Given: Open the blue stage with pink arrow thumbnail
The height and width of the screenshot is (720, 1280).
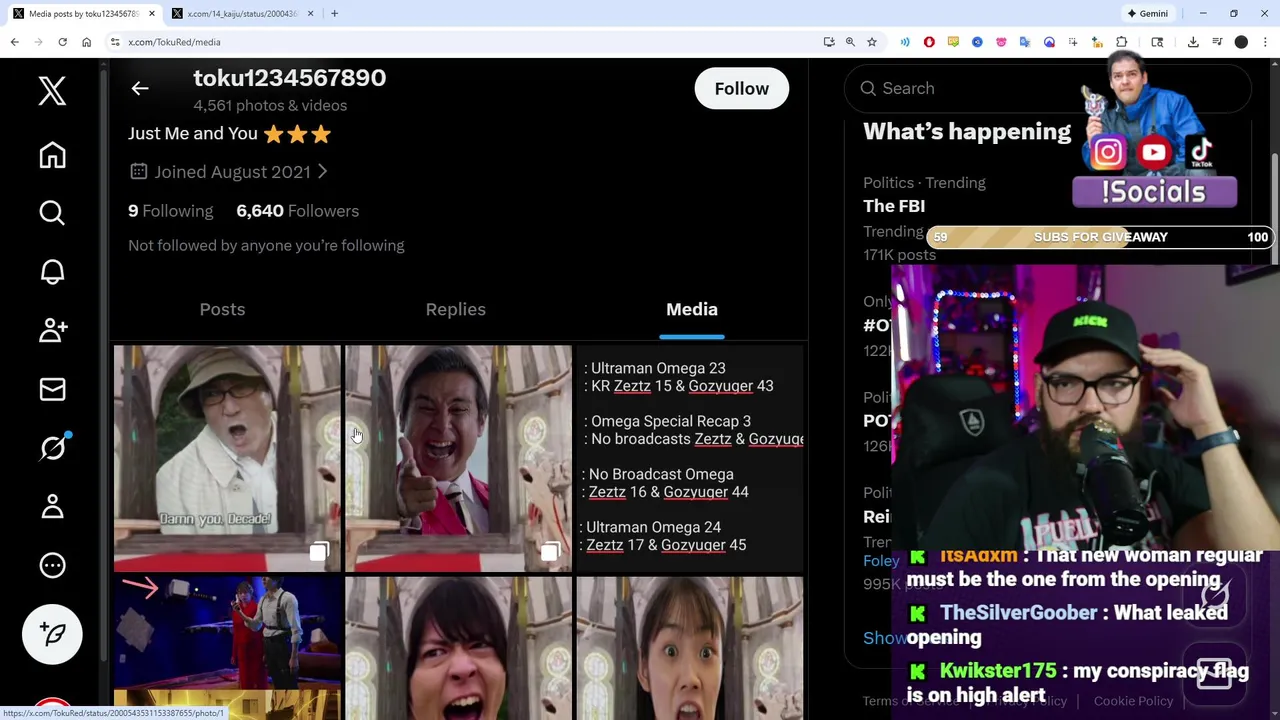Looking at the screenshot, I should 227,648.
